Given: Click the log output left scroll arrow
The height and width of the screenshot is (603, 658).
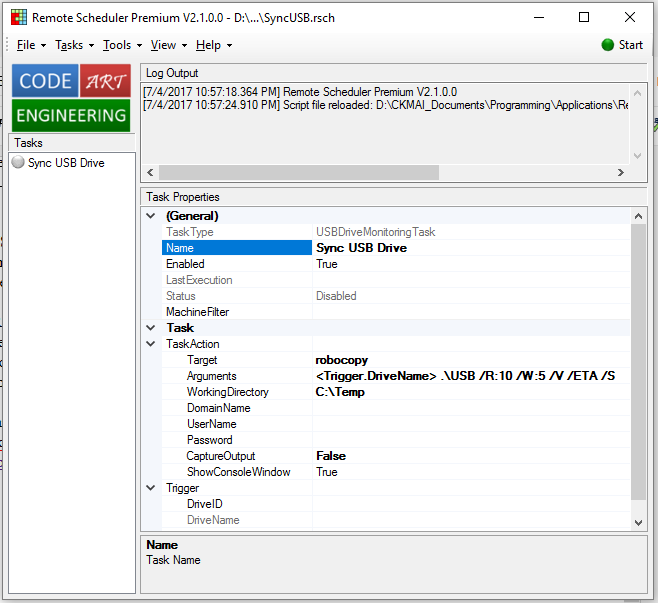Looking at the screenshot, I should coord(150,172).
